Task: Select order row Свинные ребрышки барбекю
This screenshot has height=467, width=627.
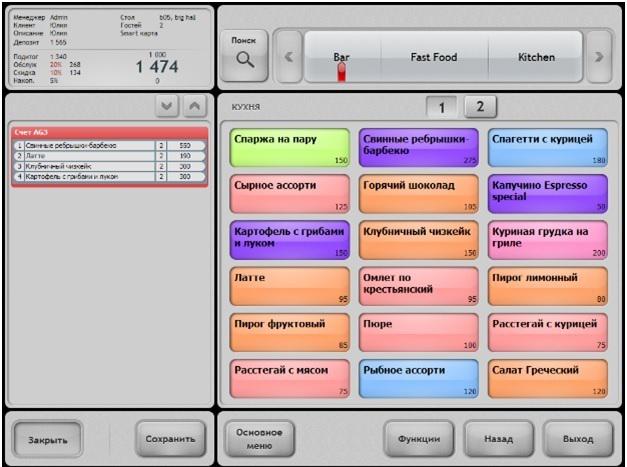Action: 110,146
